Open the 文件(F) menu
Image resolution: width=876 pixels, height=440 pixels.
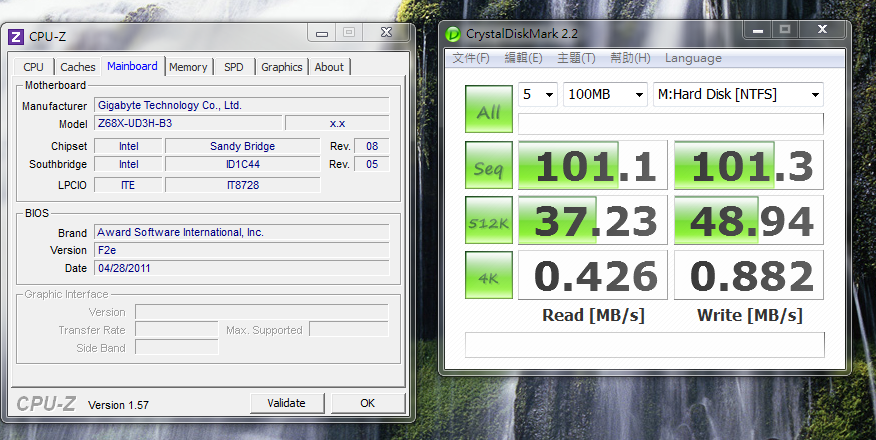pos(471,58)
